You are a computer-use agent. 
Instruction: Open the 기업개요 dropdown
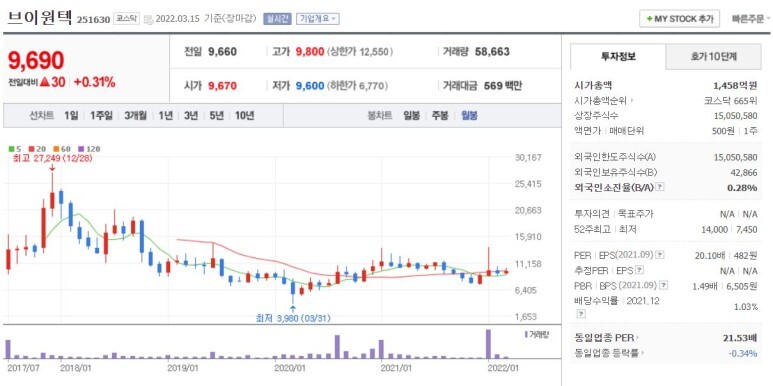coord(317,19)
